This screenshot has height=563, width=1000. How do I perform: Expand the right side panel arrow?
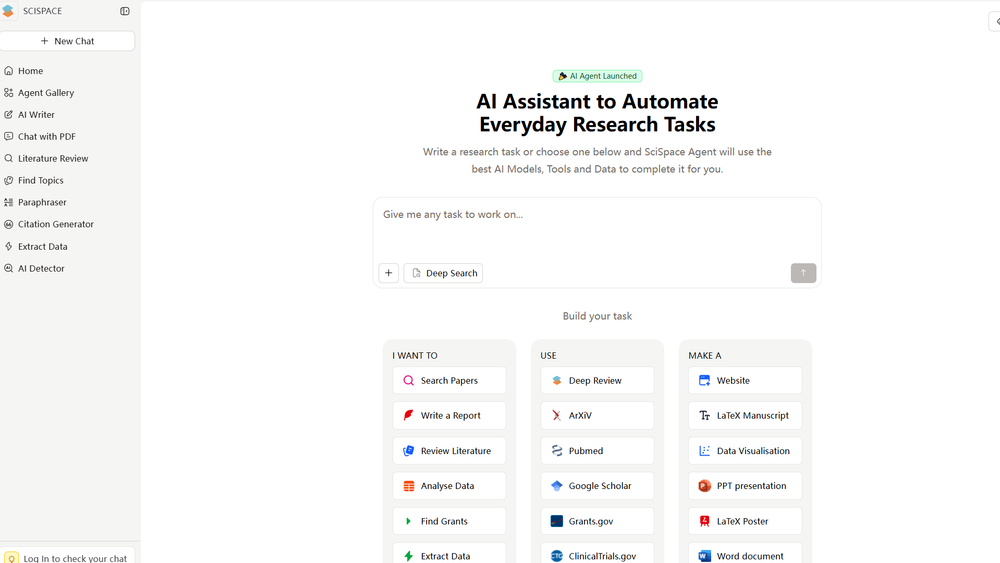click(x=996, y=21)
